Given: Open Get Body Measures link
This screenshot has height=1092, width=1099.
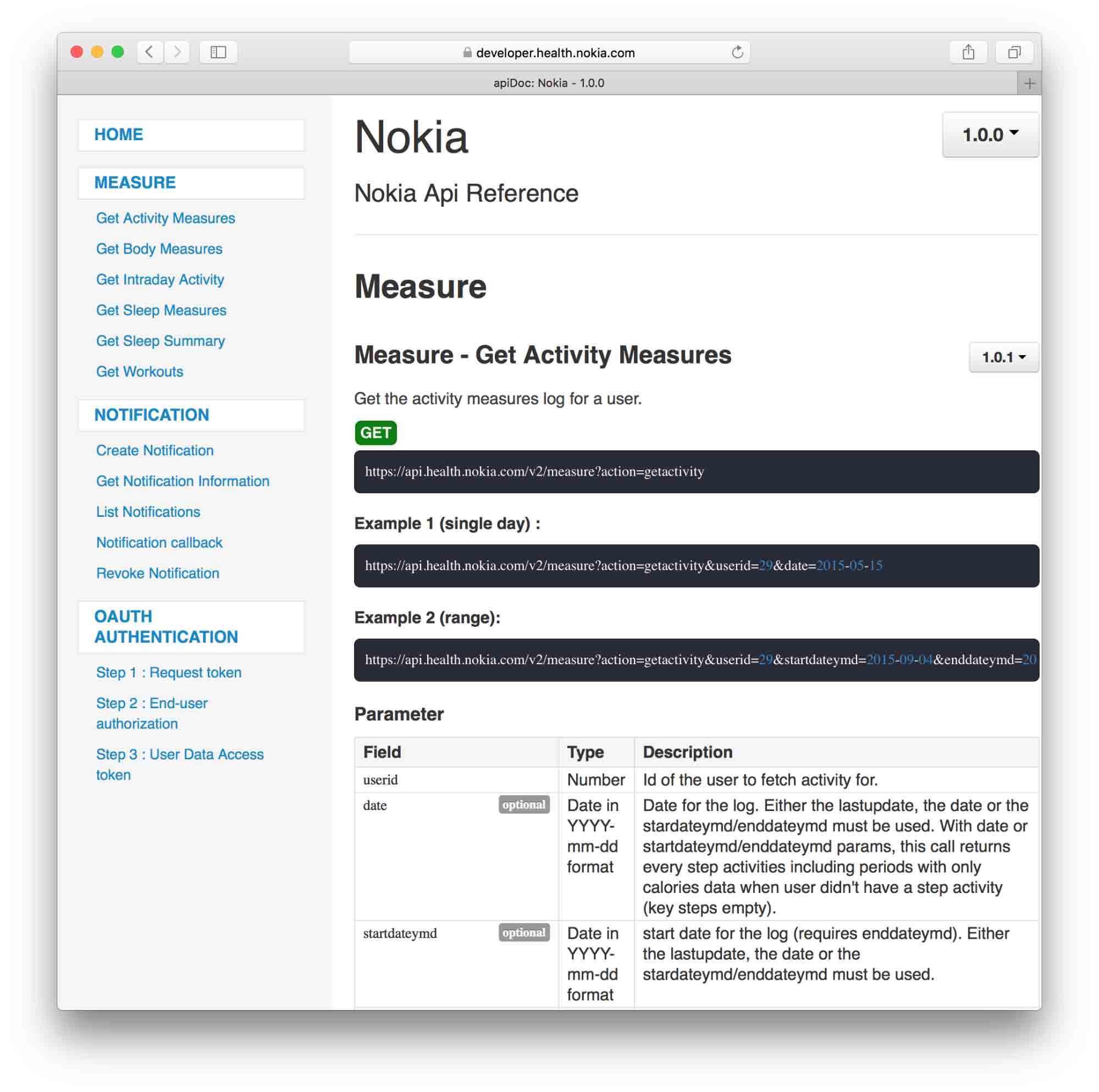Looking at the screenshot, I should coord(159,249).
